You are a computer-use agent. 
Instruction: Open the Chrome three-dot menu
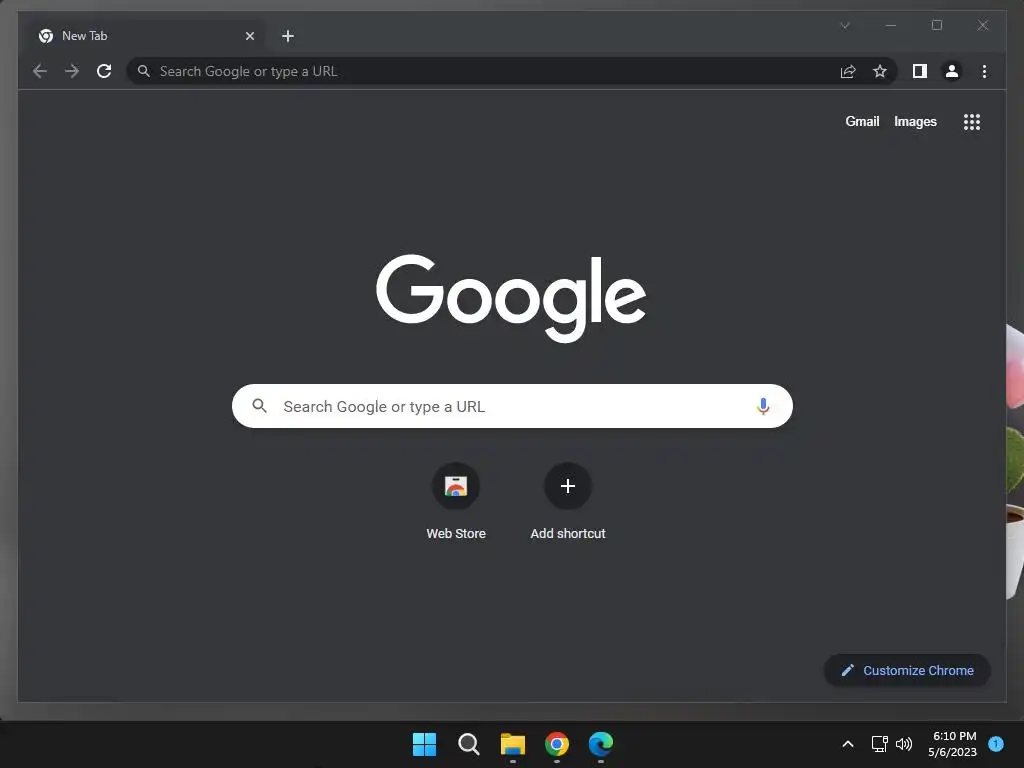click(x=984, y=71)
